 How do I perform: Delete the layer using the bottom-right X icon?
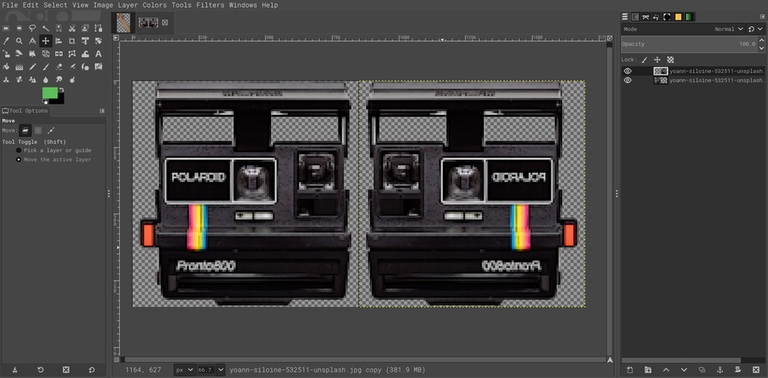pos(755,369)
